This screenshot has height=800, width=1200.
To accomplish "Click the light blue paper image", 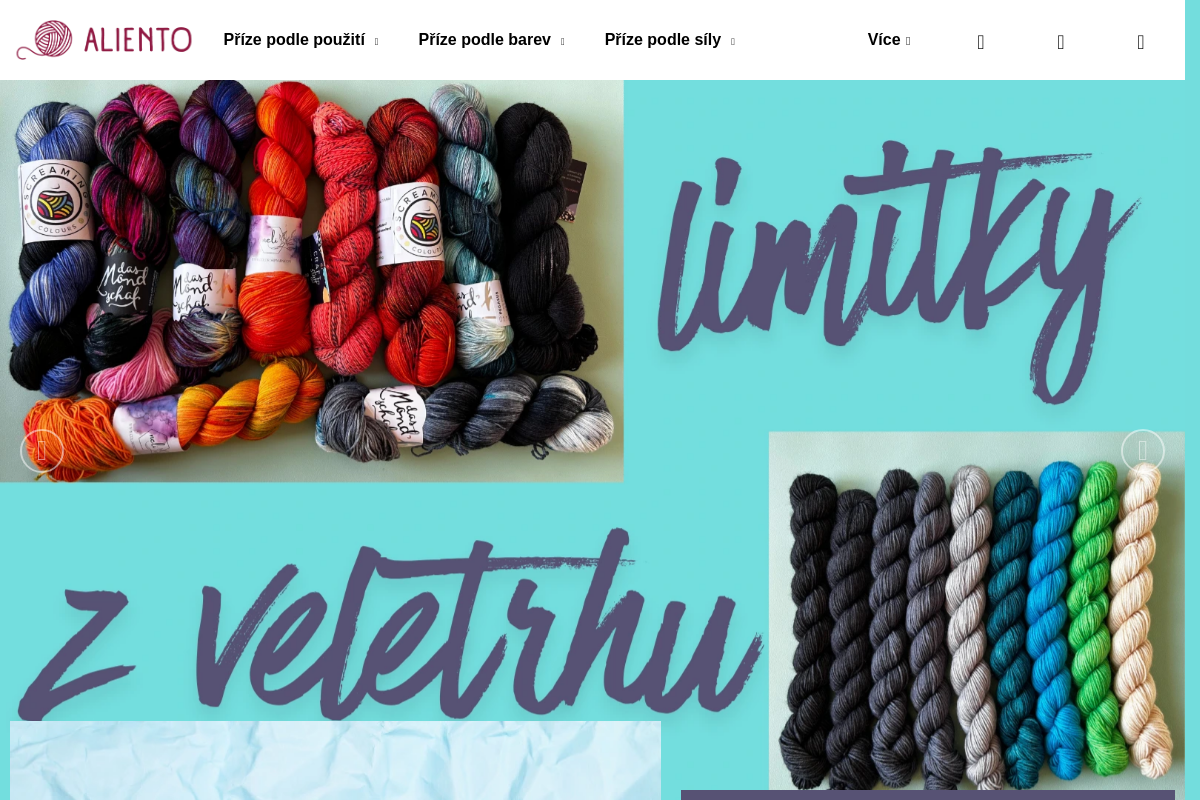I will [x=335, y=760].
